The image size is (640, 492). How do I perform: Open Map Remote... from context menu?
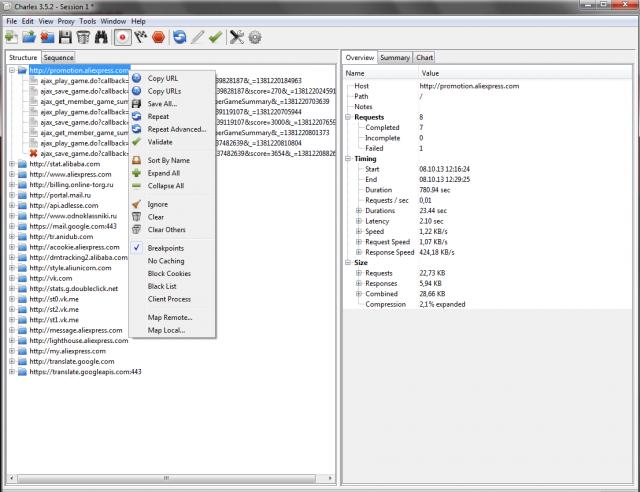click(172, 317)
